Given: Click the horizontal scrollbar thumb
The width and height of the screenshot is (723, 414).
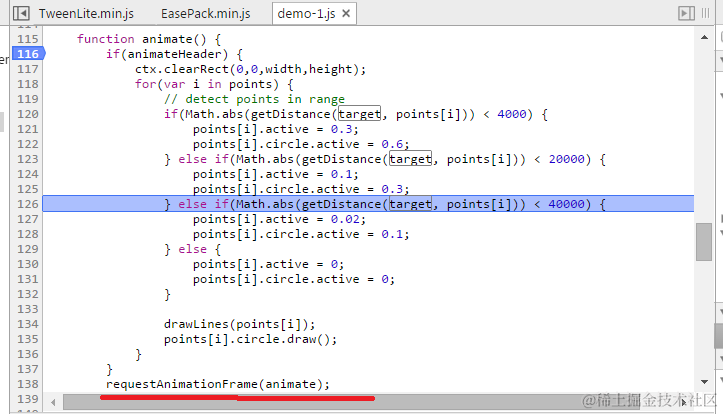Looking at the screenshot, I should (351, 402).
